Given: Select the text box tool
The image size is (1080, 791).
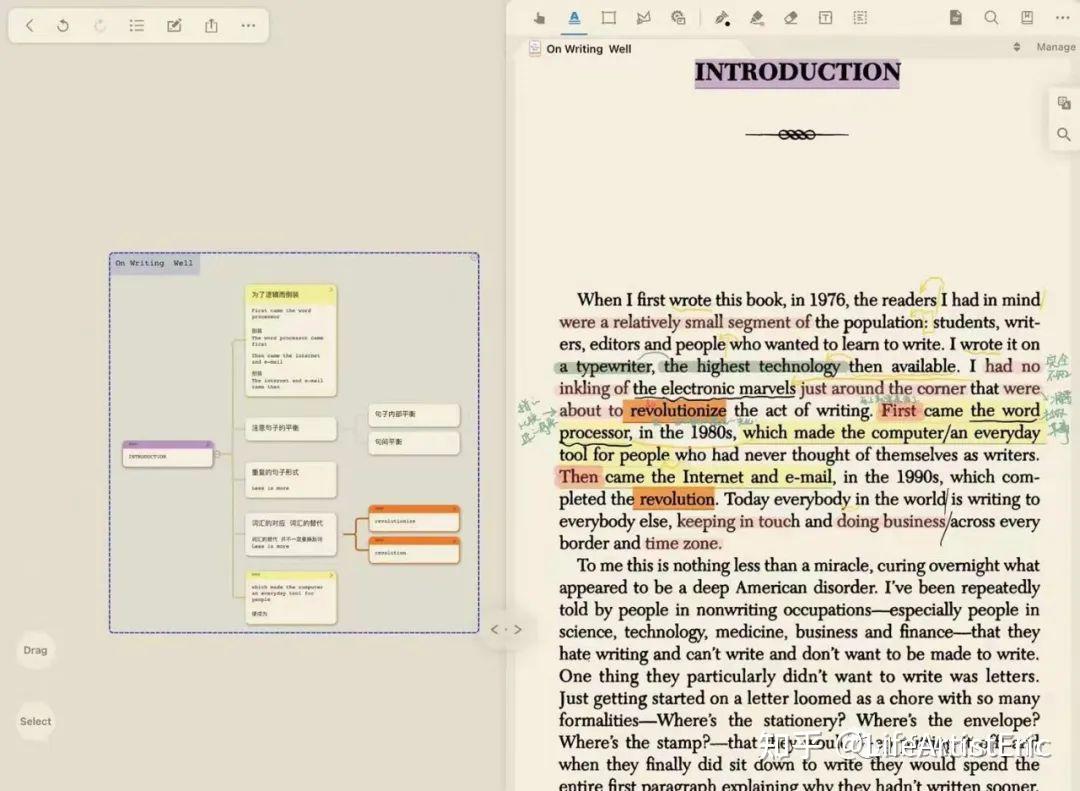Looking at the screenshot, I should coord(825,18).
